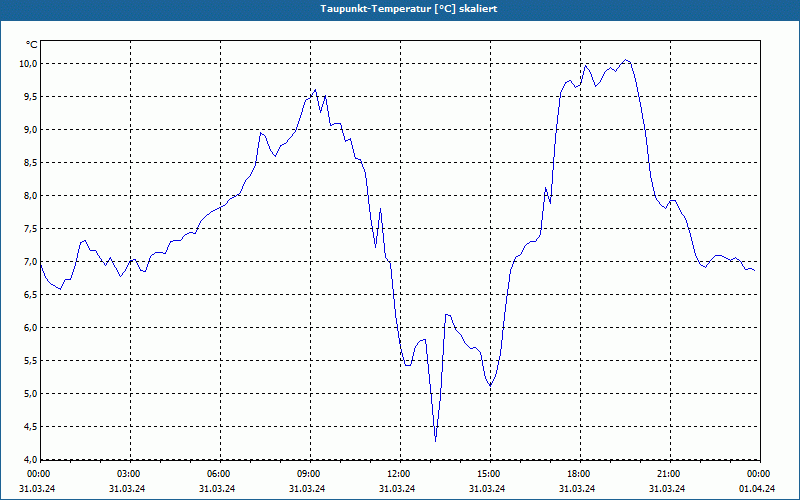Click the 09:00 time label
The image size is (800, 500).
pyautogui.click(x=310, y=474)
